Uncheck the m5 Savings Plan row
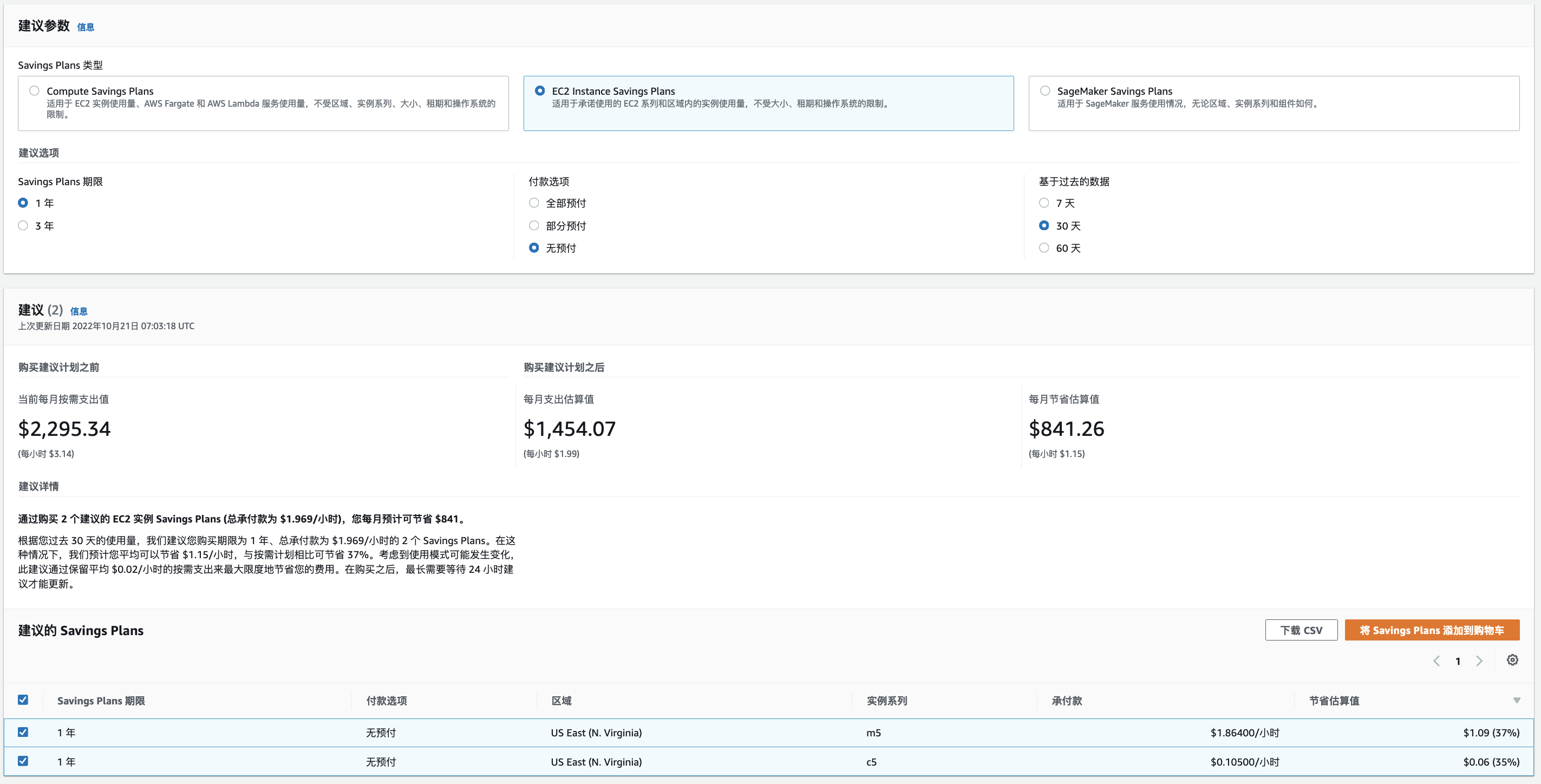1541x784 pixels. click(x=23, y=732)
